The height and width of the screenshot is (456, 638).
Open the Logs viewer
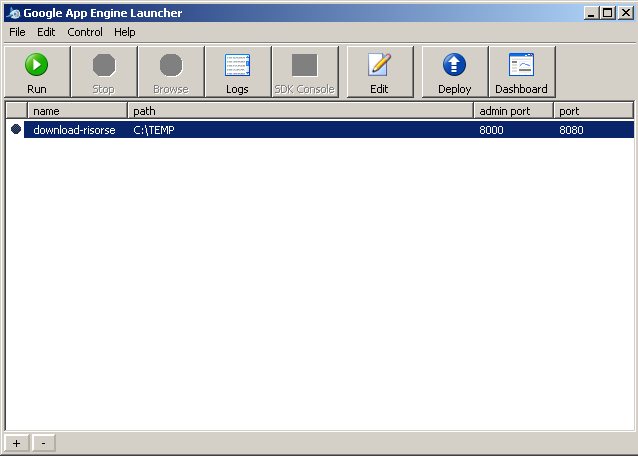238,72
